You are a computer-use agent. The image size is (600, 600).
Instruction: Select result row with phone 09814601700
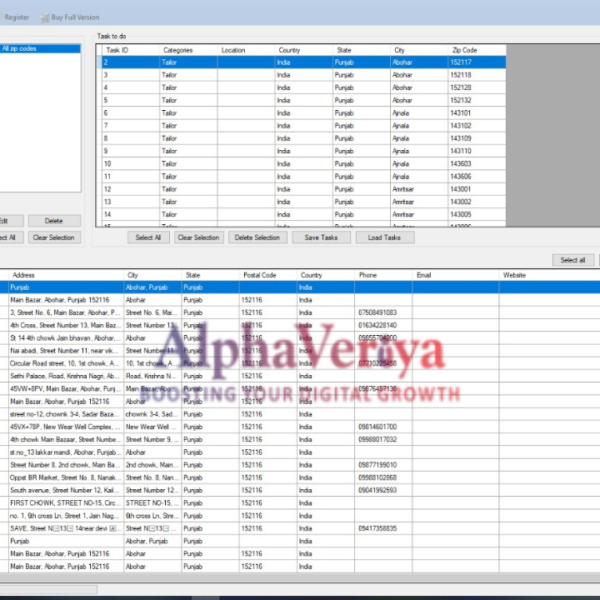pyautogui.click(x=300, y=427)
